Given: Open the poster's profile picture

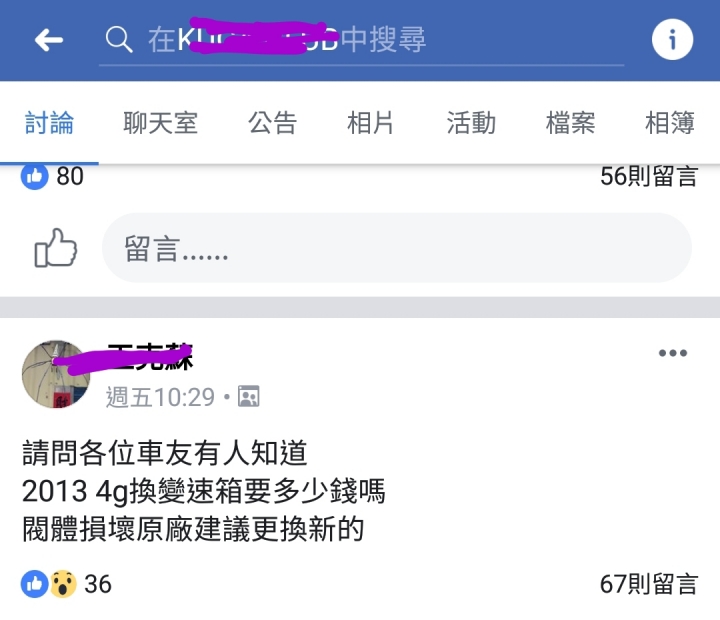Looking at the screenshot, I should pyautogui.click(x=56, y=374).
